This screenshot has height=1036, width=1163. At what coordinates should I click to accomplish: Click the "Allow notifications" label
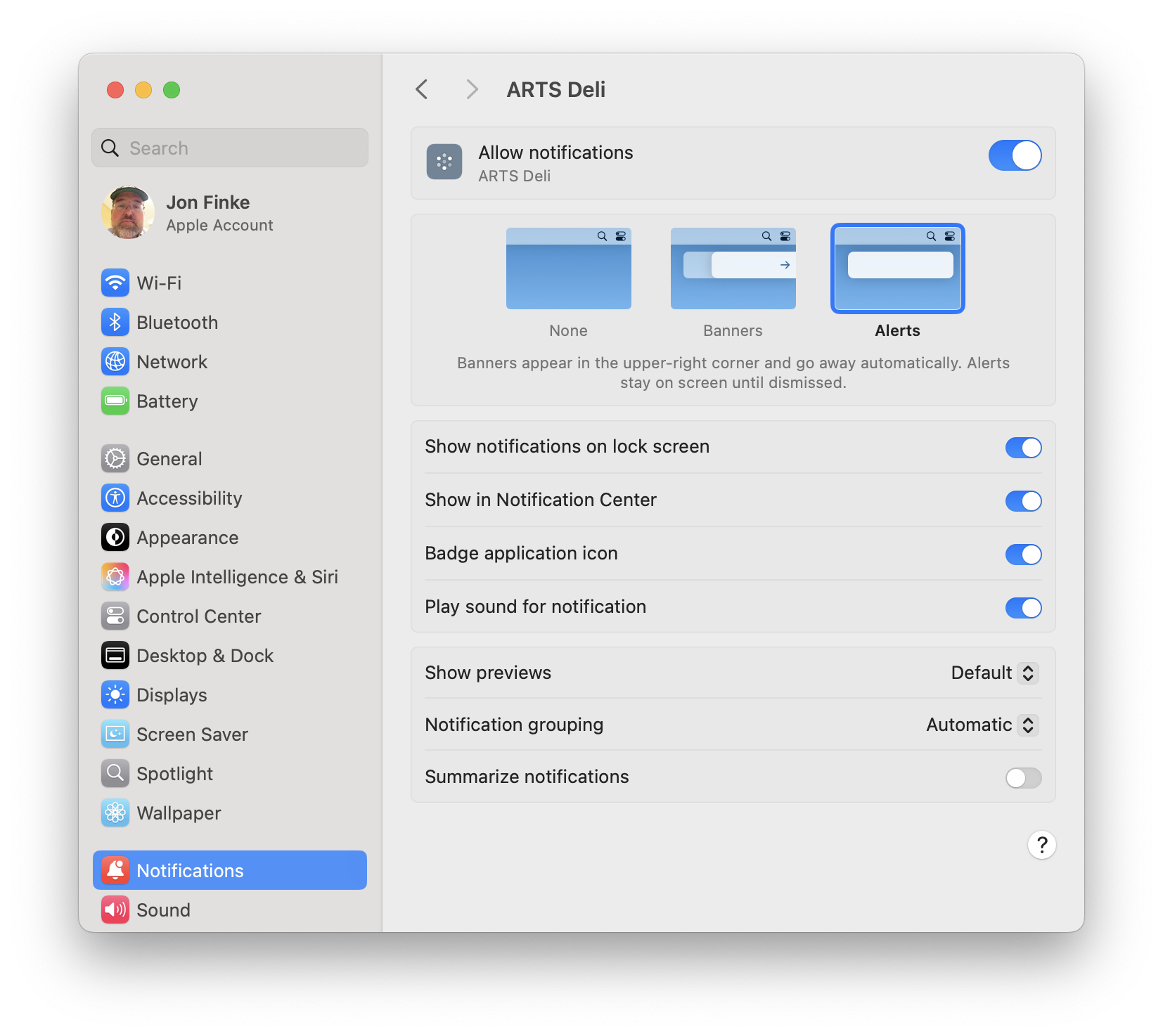pos(556,153)
